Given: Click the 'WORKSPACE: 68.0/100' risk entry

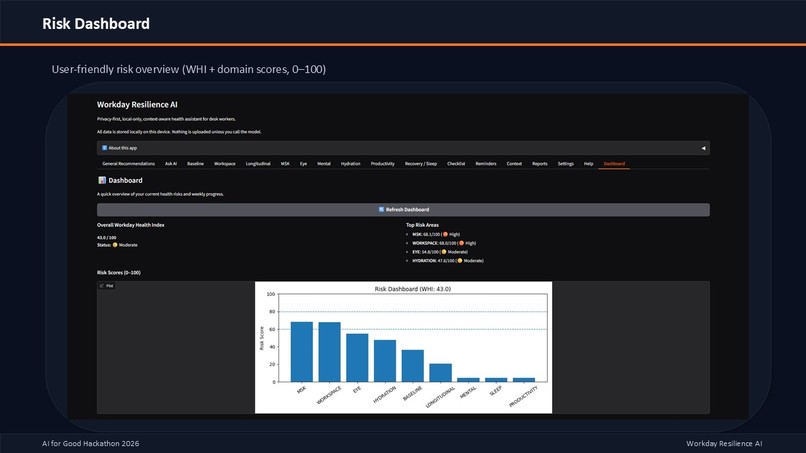Looking at the screenshot, I should (444, 243).
